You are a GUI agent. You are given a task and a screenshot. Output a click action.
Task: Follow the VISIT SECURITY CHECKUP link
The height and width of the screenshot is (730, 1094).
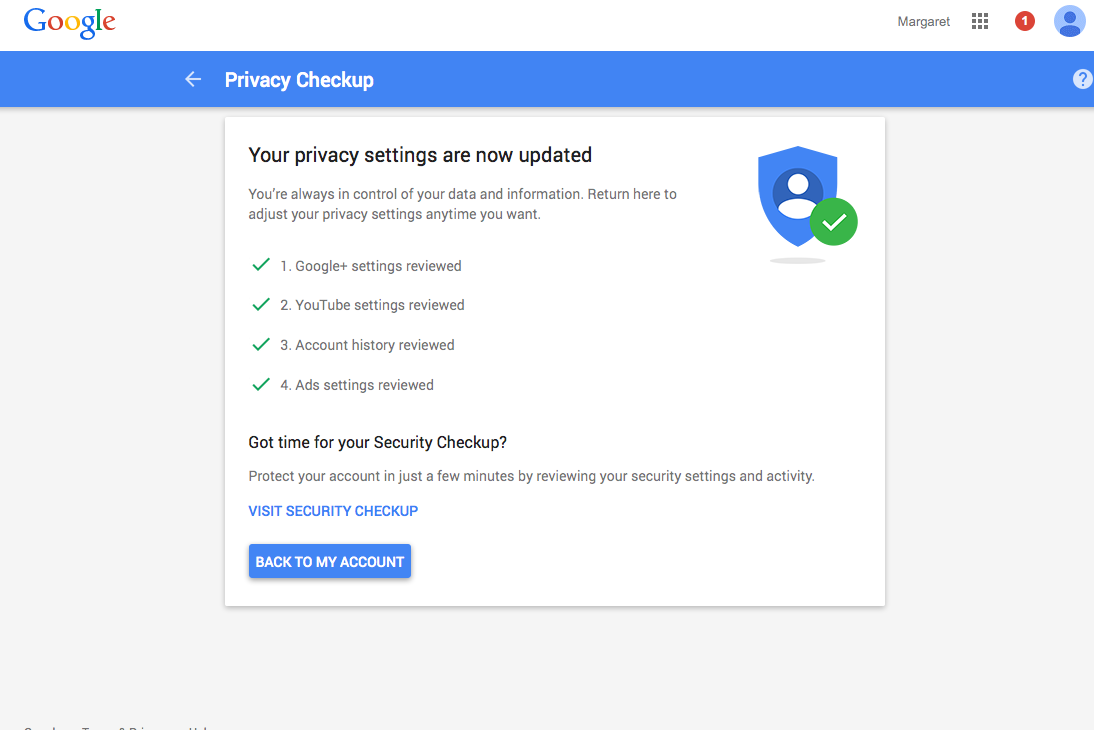pos(333,511)
